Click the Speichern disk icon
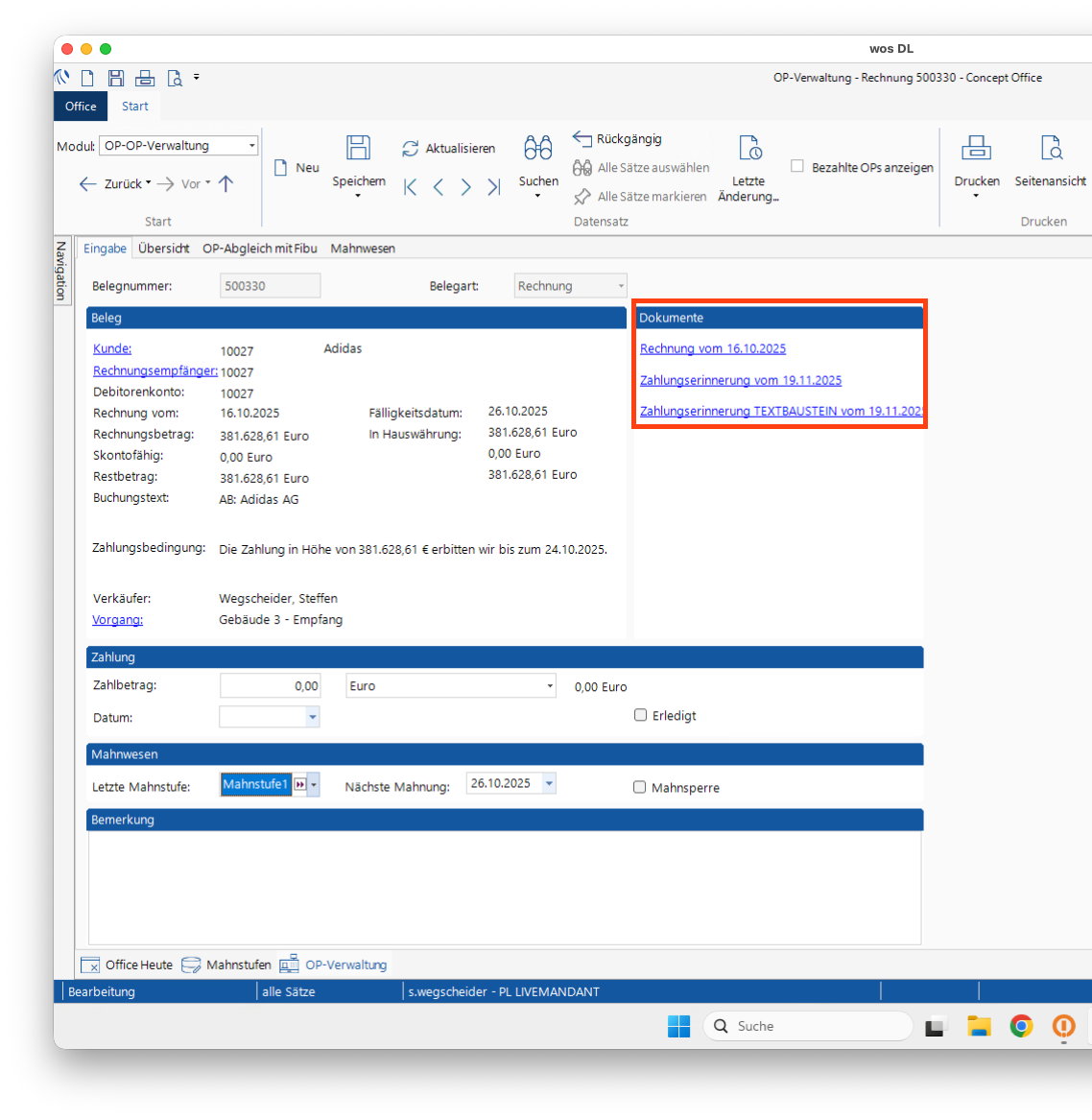1092x1120 pixels. click(358, 148)
